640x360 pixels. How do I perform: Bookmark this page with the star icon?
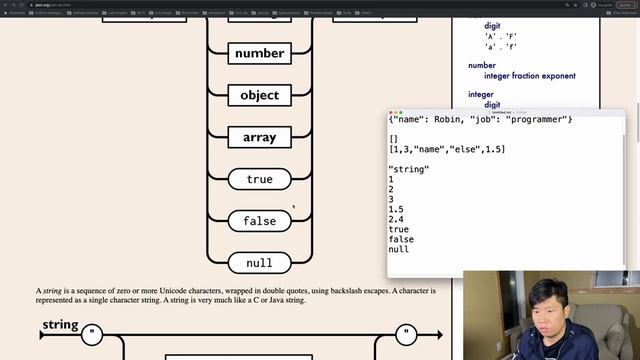576,5
